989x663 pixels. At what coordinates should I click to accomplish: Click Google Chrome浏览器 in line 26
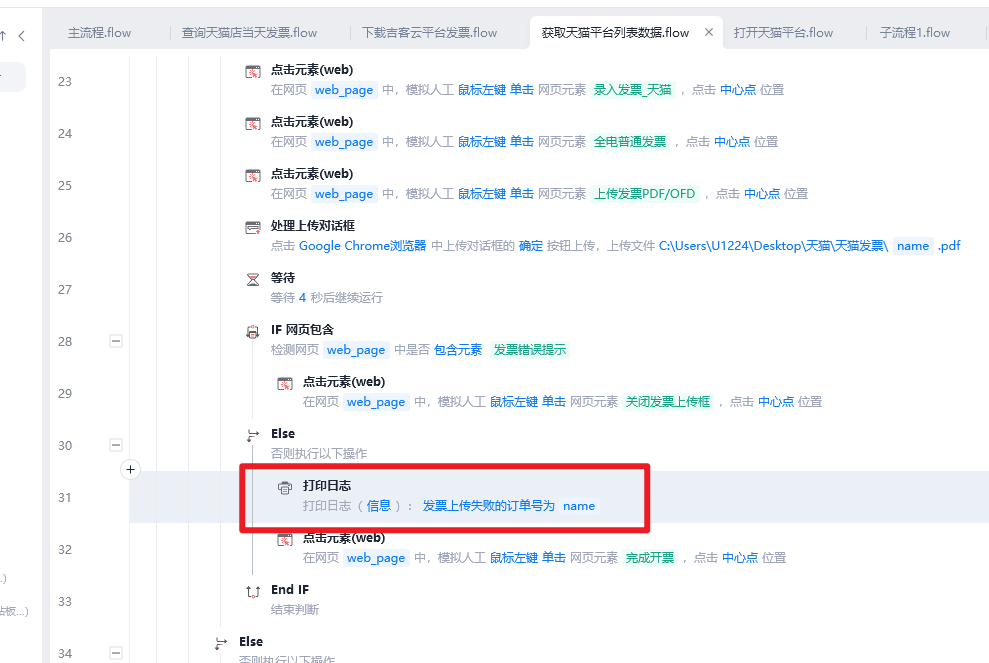[363, 246]
